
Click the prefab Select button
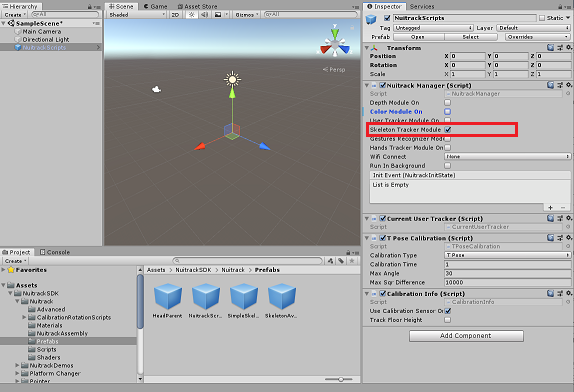[x=471, y=37]
